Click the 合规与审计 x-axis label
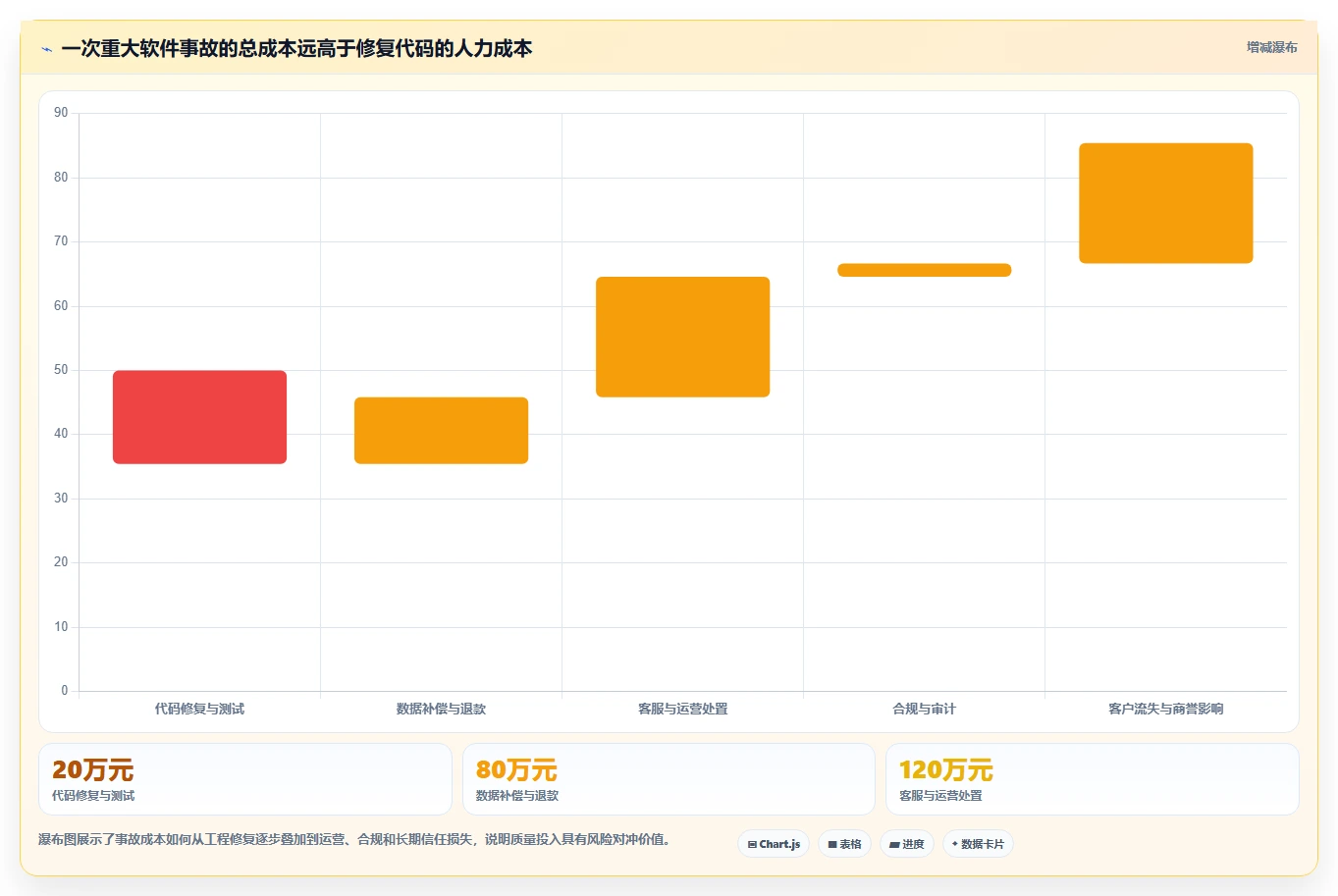1338x896 pixels. 924,709
